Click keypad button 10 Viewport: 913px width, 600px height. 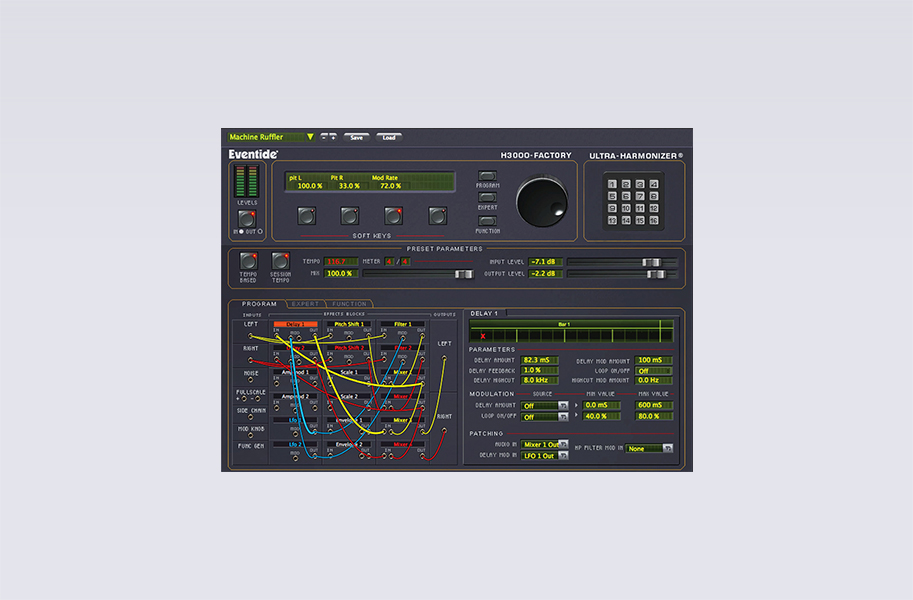pos(626,209)
